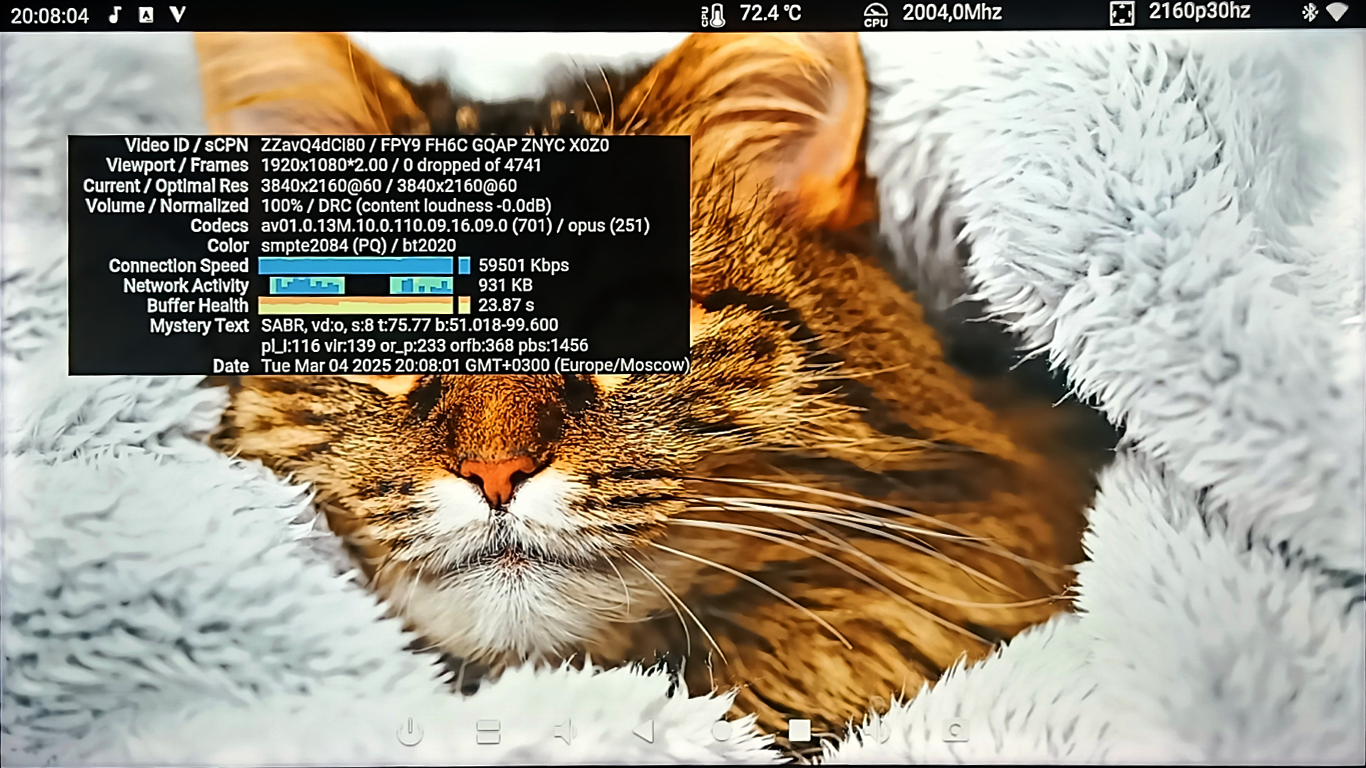
Task: Click the 'Current / Optimal Res' label
Action: (x=166, y=185)
